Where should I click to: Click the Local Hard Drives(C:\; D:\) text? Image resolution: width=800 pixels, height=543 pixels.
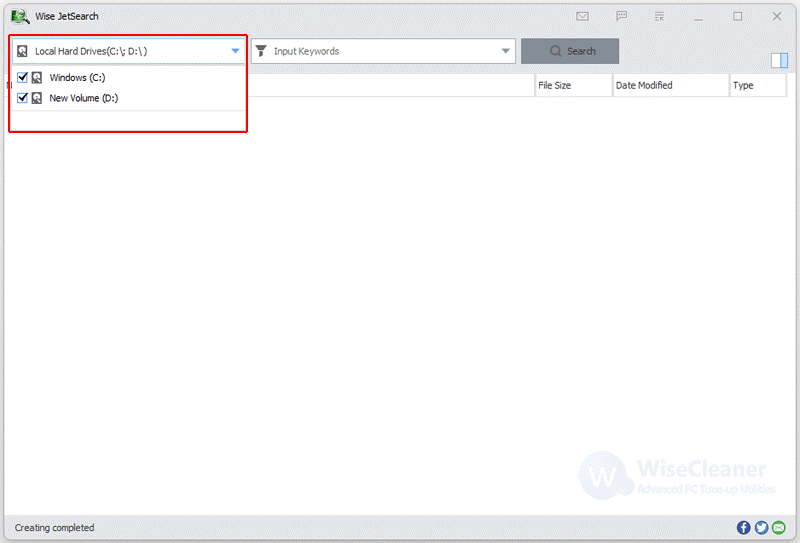(x=91, y=51)
